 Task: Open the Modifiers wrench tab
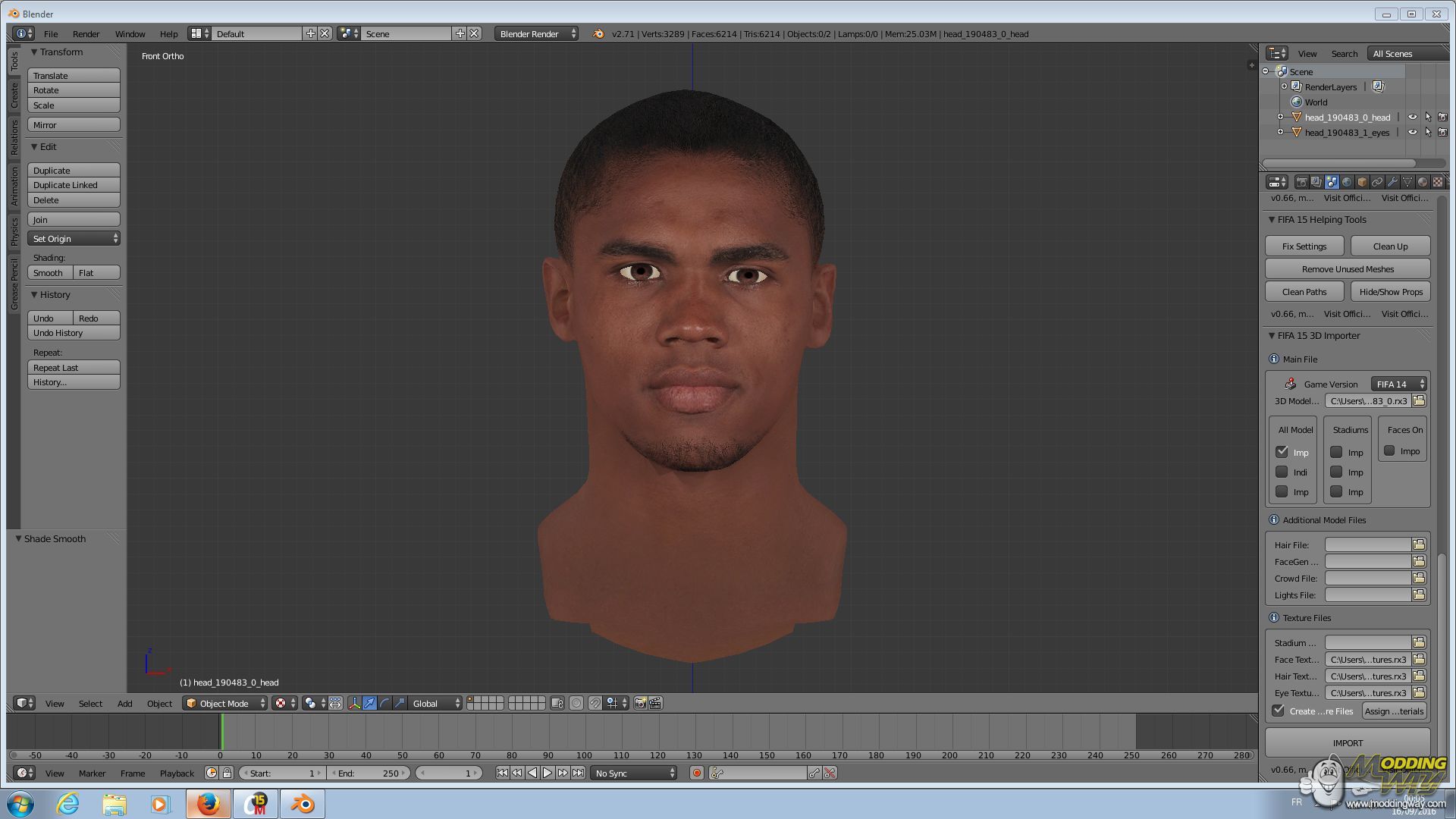click(1392, 182)
